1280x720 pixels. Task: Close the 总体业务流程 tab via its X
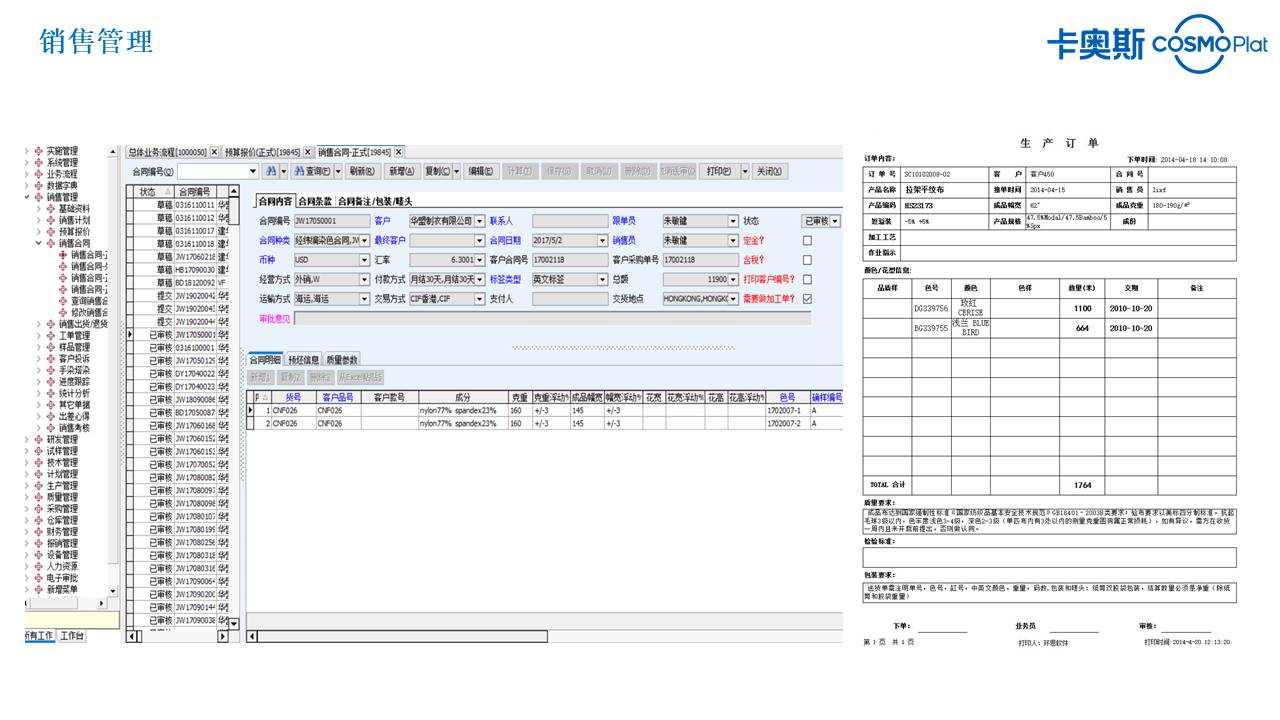[214, 152]
